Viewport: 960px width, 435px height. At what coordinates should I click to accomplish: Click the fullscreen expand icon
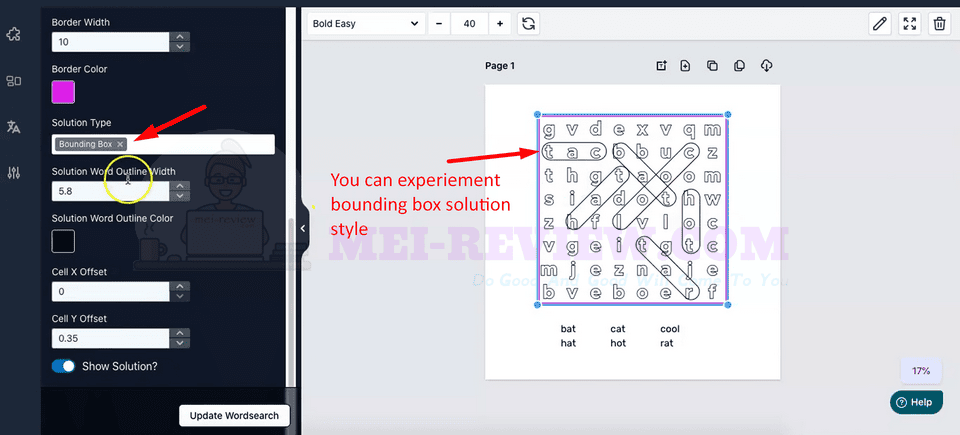(x=910, y=24)
